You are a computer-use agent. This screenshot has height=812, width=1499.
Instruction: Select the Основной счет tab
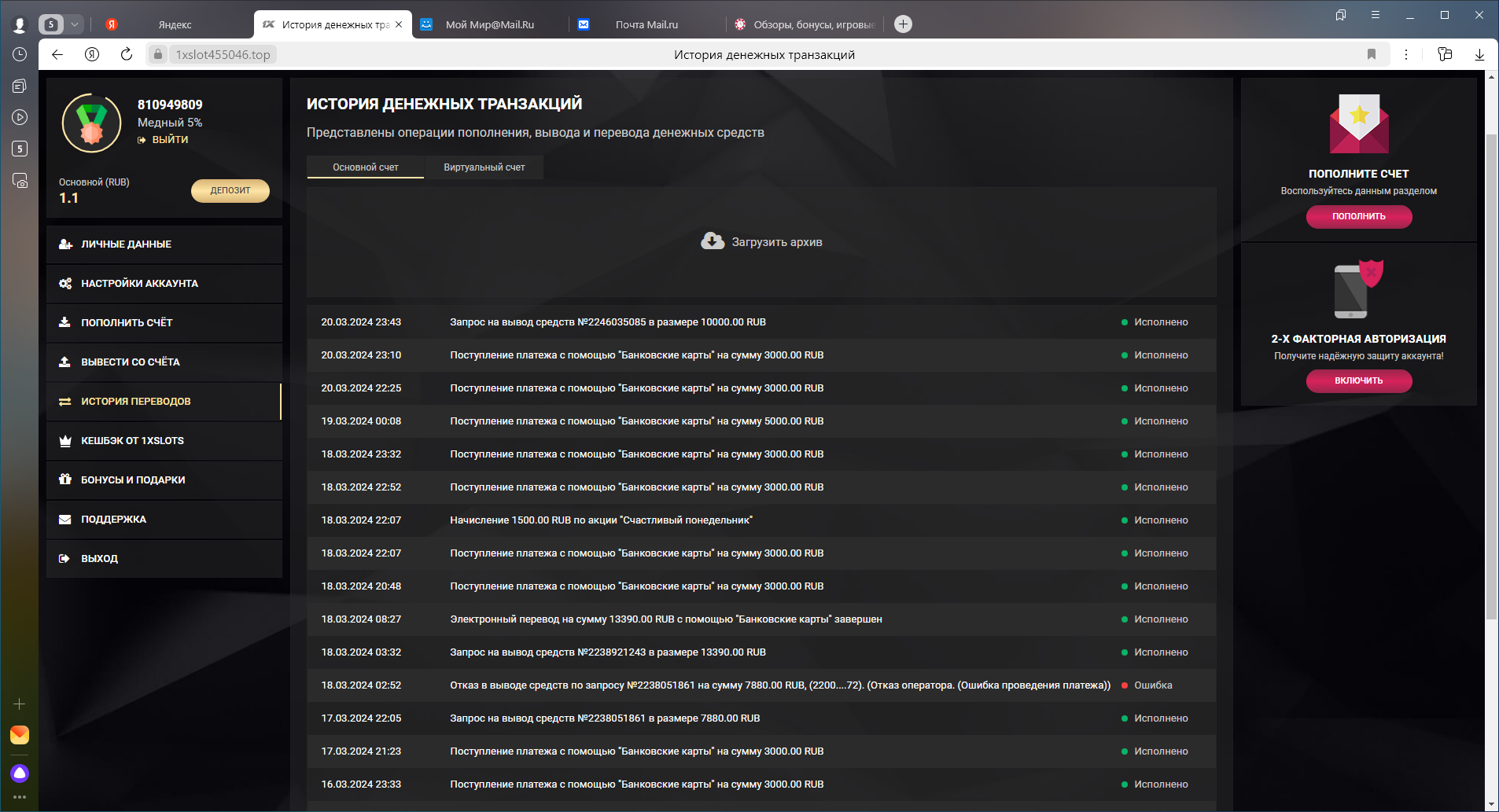tap(366, 167)
